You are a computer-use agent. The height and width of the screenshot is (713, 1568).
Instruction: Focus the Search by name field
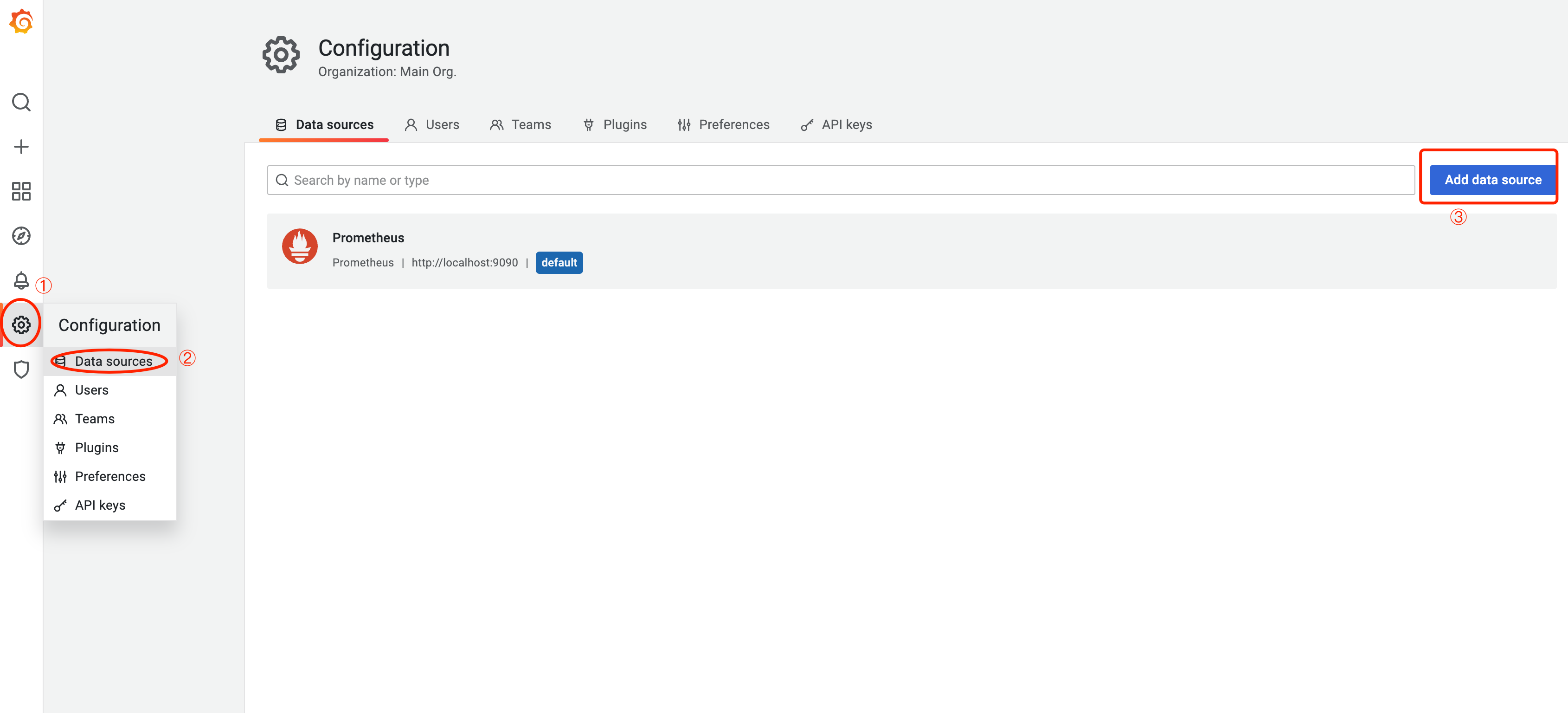tap(840, 180)
